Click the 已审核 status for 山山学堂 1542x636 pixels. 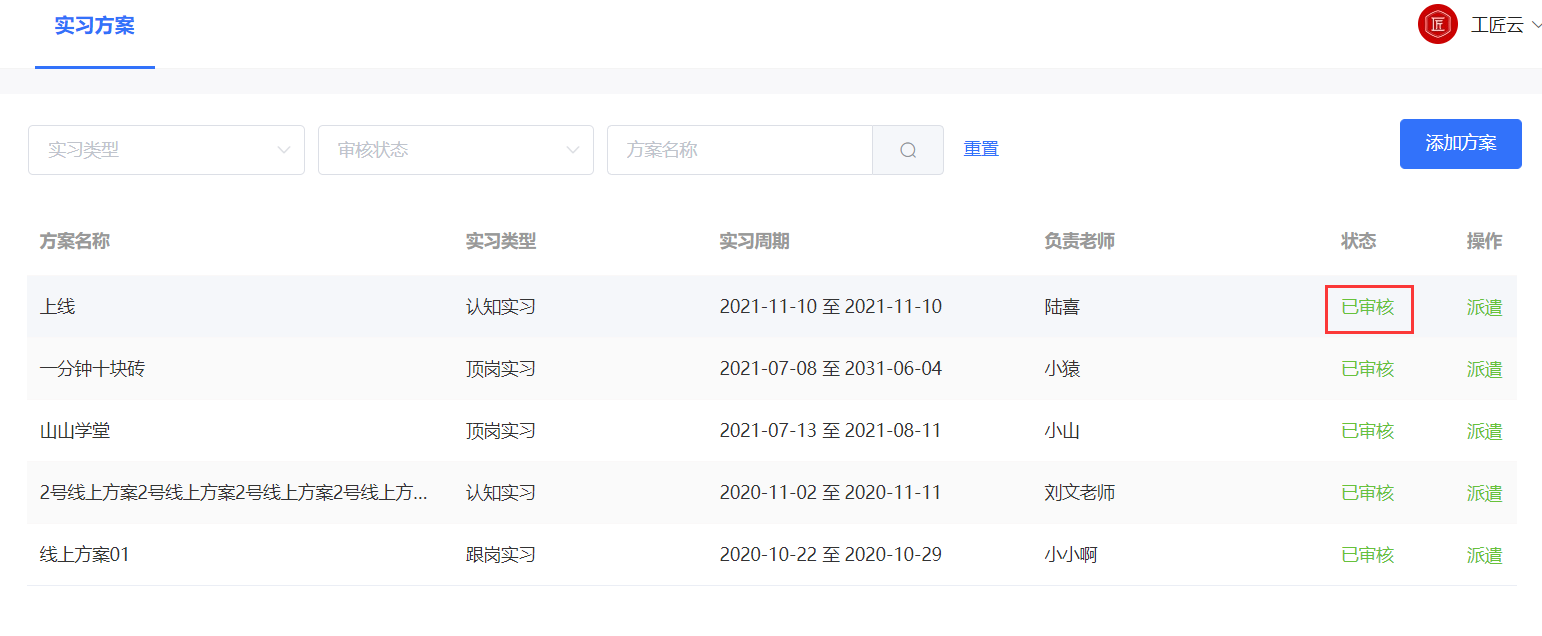(x=1367, y=430)
